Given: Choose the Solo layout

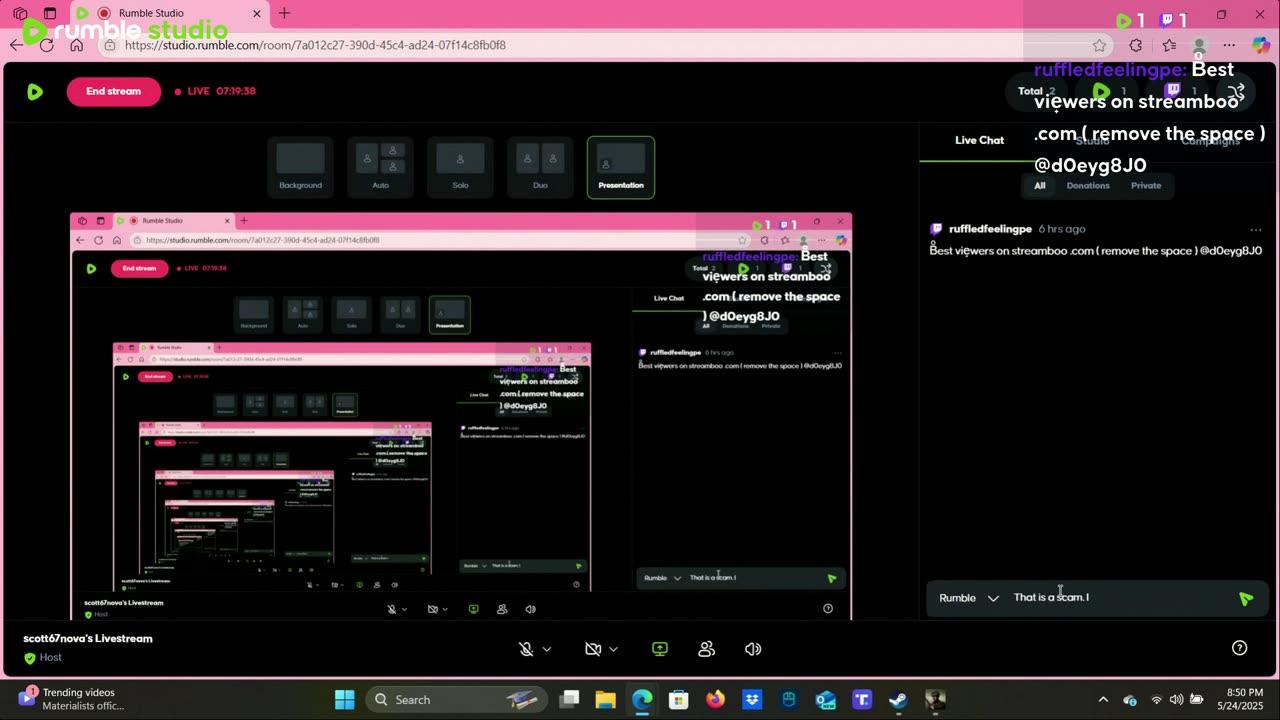Looking at the screenshot, I should coord(460,167).
